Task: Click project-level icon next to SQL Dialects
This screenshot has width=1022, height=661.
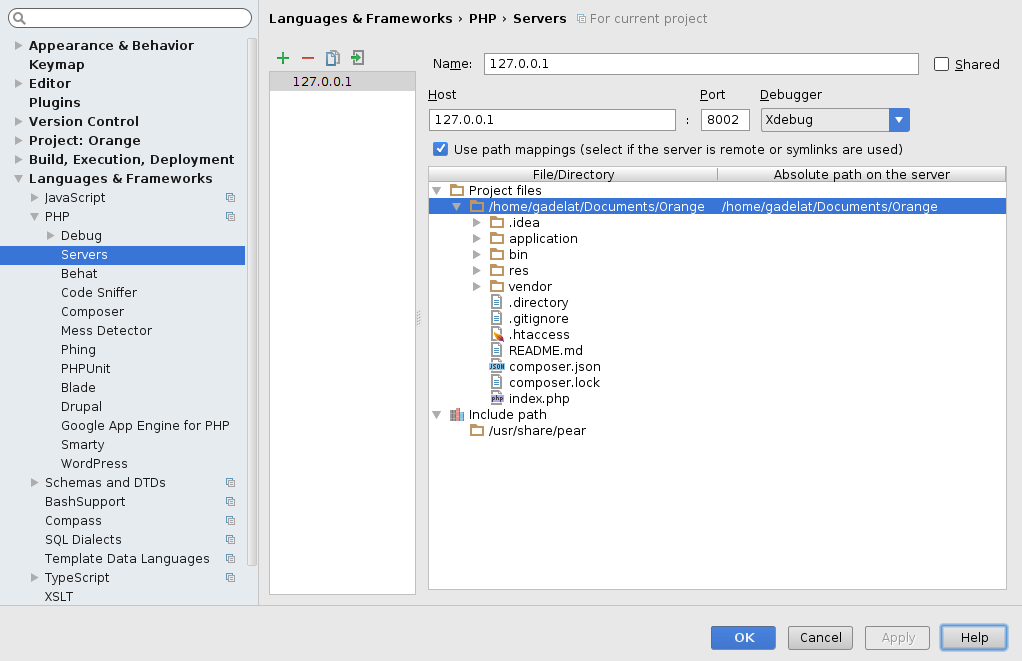Action: (230, 539)
